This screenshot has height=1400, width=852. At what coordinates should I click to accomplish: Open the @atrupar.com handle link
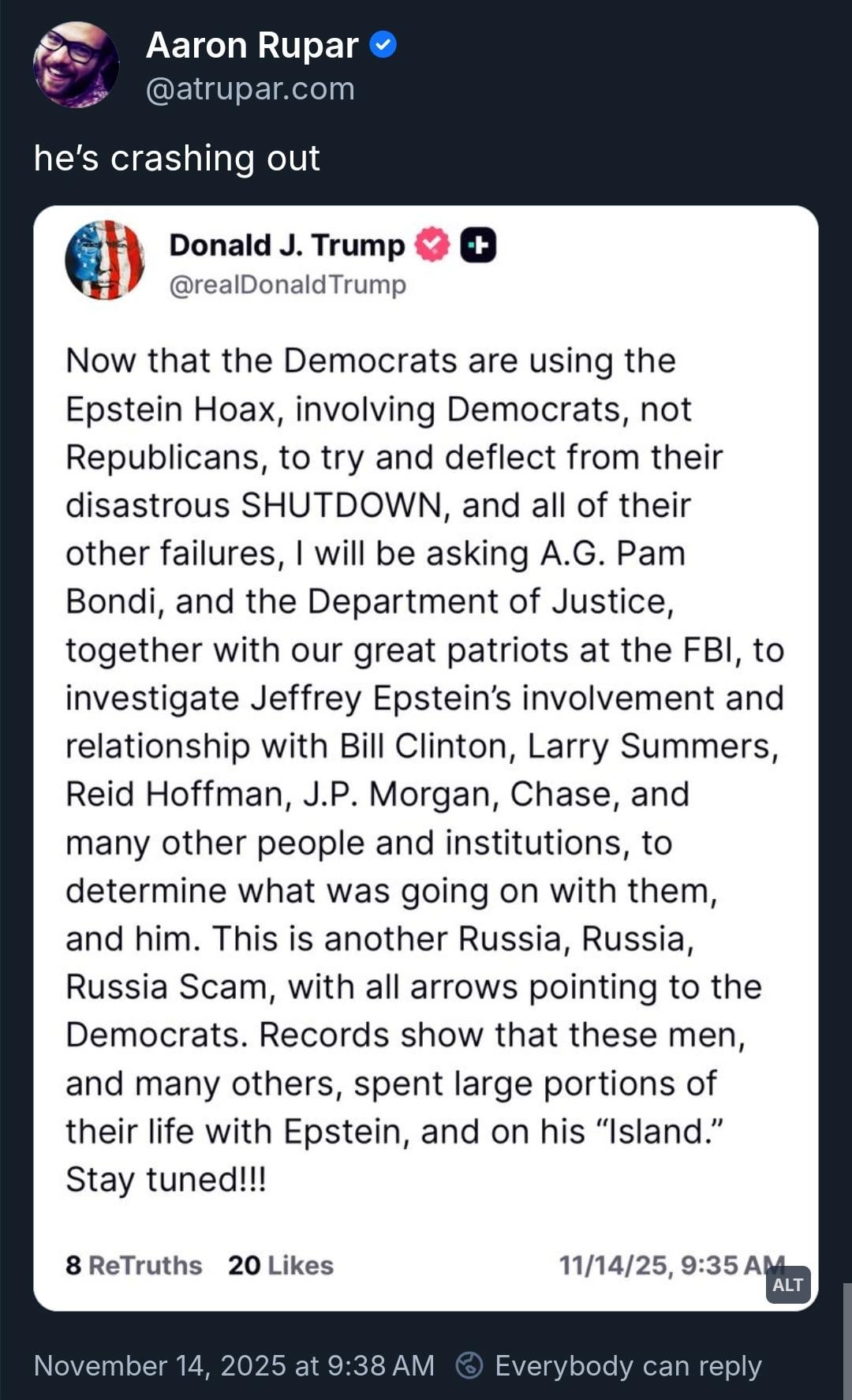(250, 89)
